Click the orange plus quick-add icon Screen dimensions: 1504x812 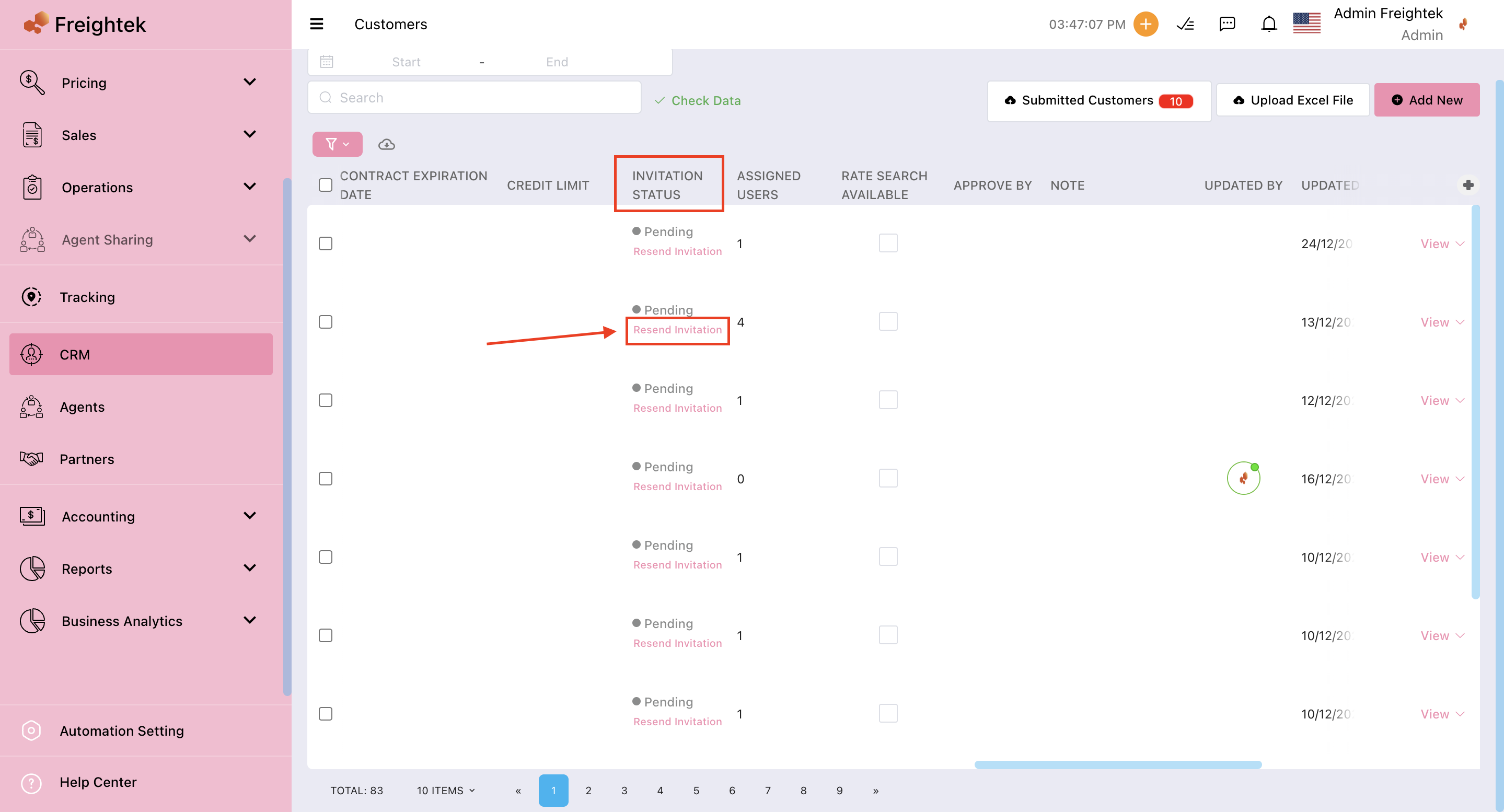[x=1146, y=24]
